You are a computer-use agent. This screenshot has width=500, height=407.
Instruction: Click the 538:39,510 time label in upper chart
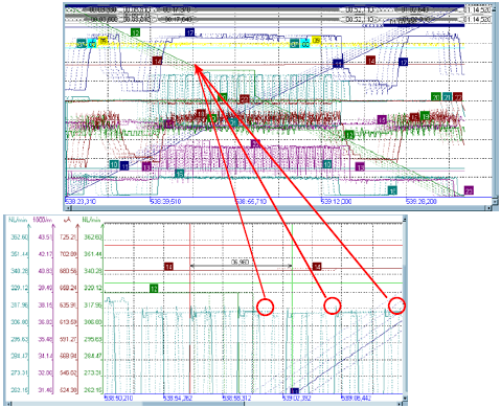[x=165, y=201]
